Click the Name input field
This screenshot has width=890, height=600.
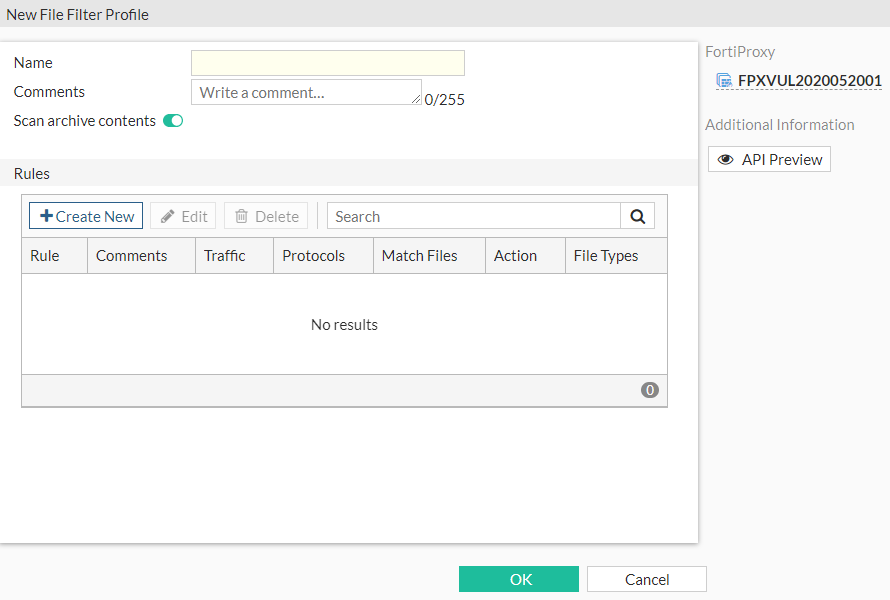(x=327, y=62)
